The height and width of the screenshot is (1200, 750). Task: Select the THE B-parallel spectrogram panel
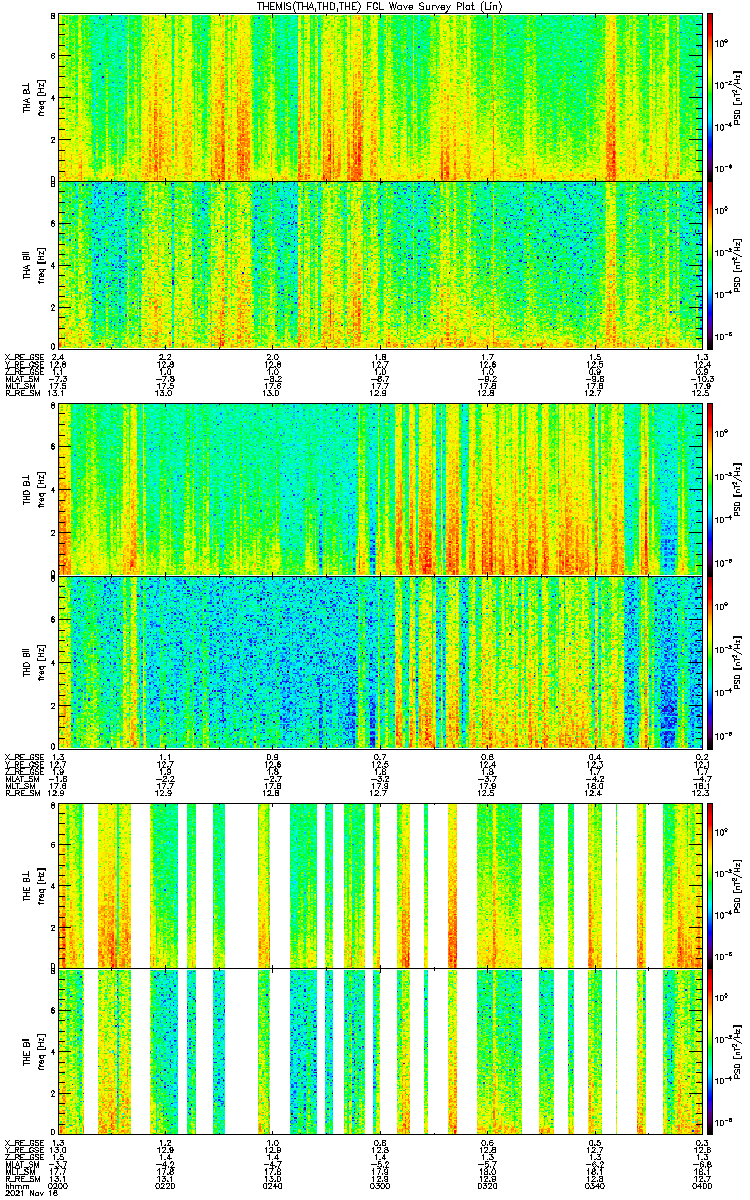click(381, 1051)
